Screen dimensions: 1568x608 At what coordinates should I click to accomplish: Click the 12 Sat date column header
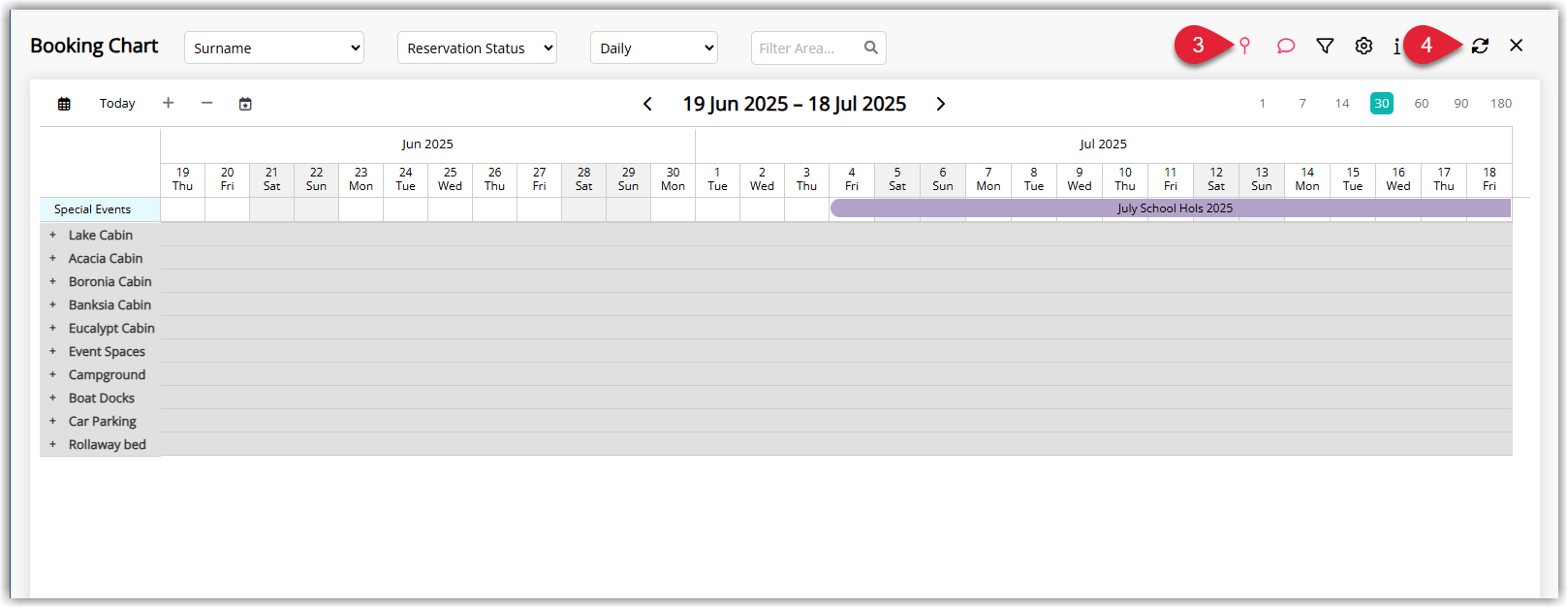point(1216,179)
